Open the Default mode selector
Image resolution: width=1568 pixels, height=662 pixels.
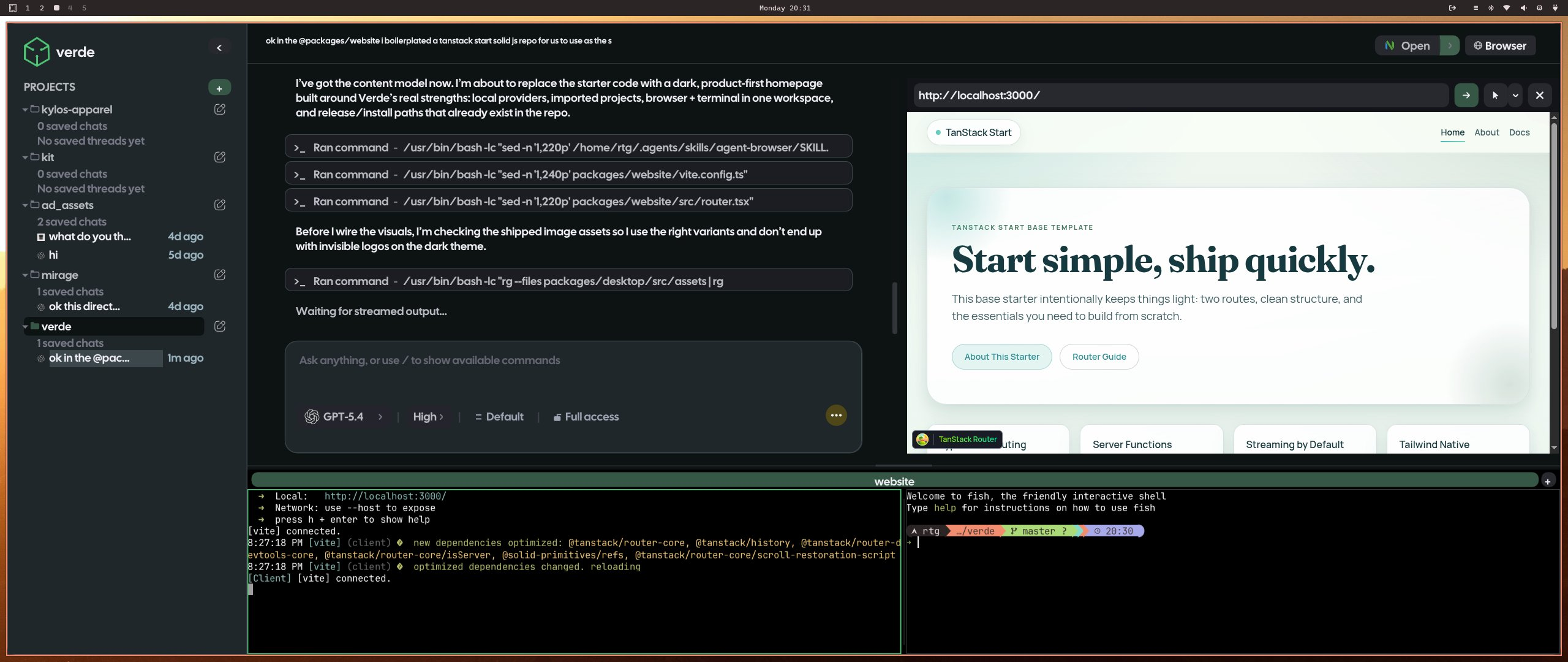coord(499,417)
